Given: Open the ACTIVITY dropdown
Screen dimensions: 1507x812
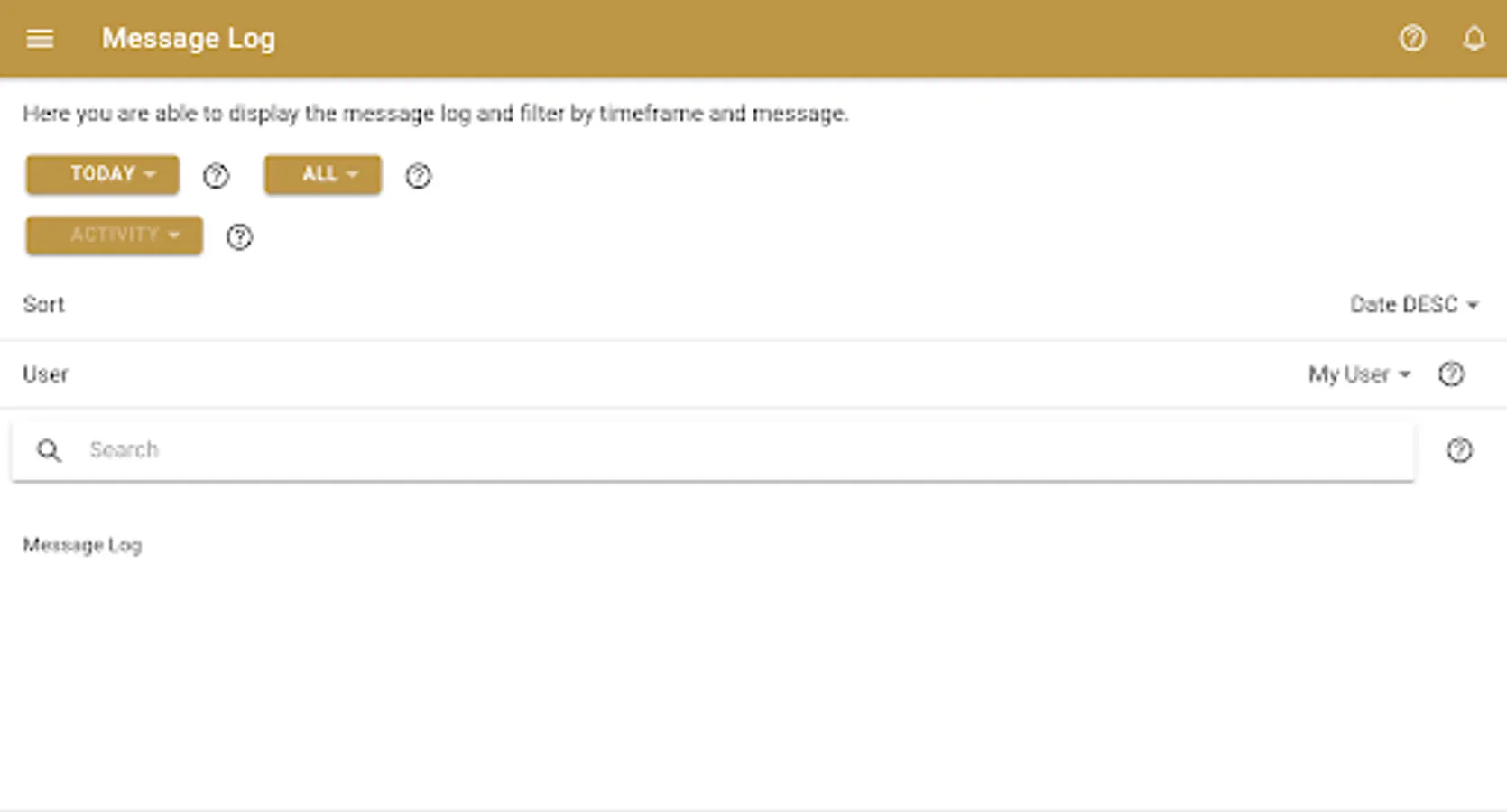Looking at the screenshot, I should tap(115, 235).
